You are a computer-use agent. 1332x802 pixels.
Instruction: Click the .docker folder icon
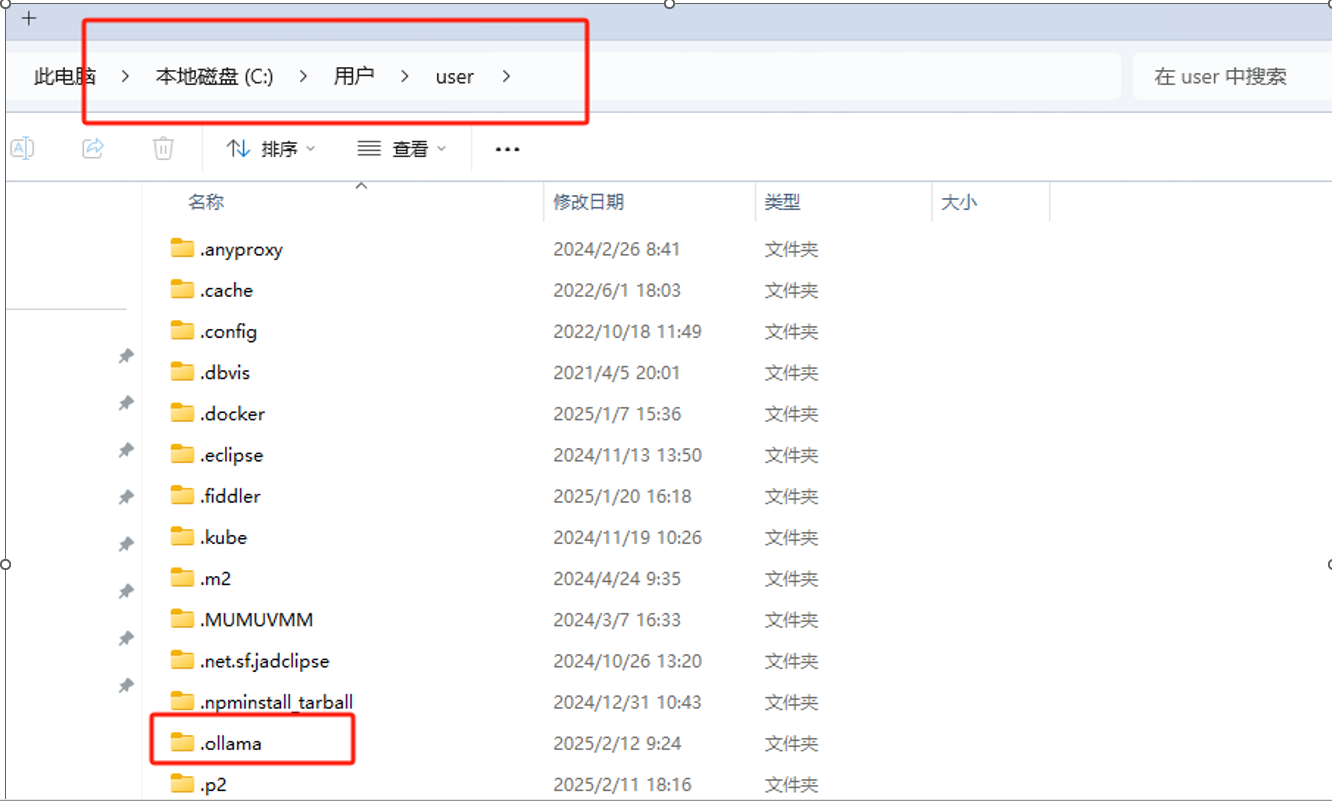tap(182, 413)
